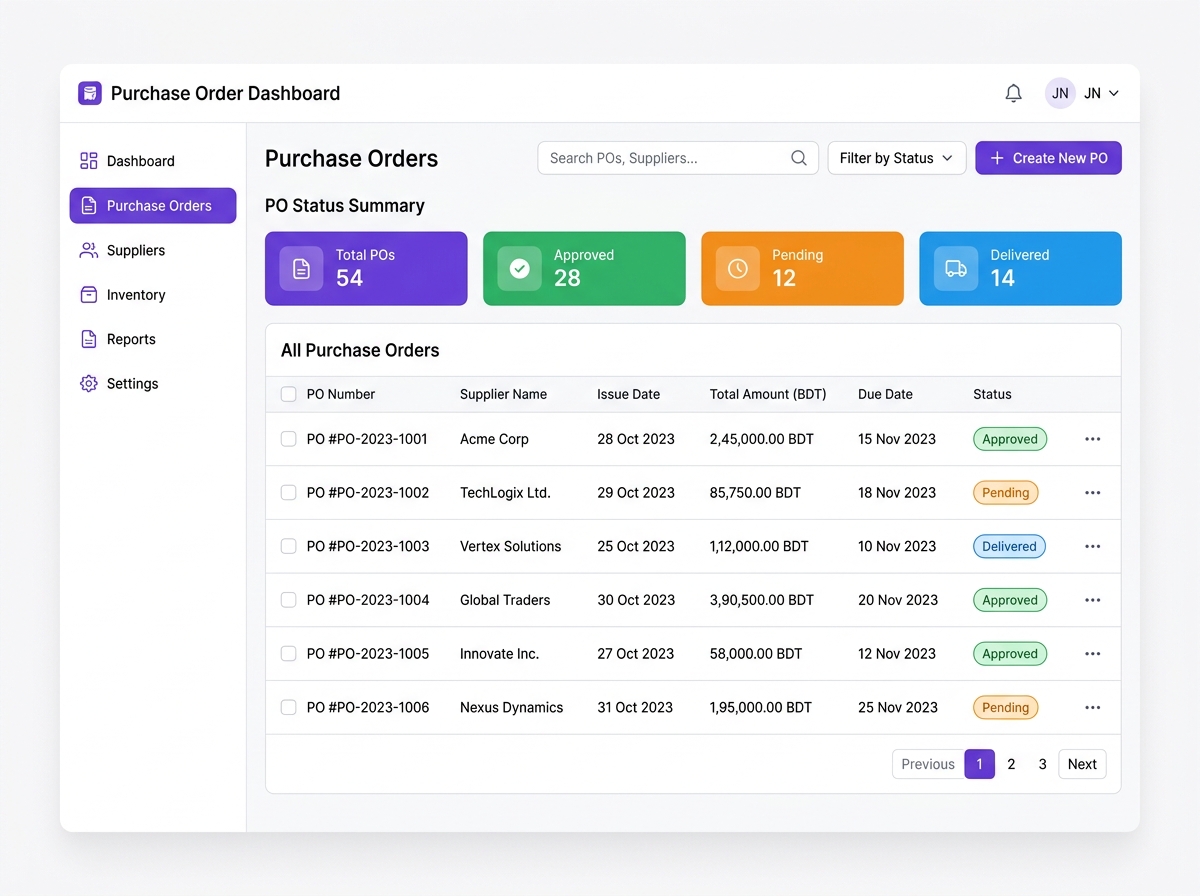1200x896 pixels.
Task: Click the Suppliers people icon
Action: tap(89, 250)
